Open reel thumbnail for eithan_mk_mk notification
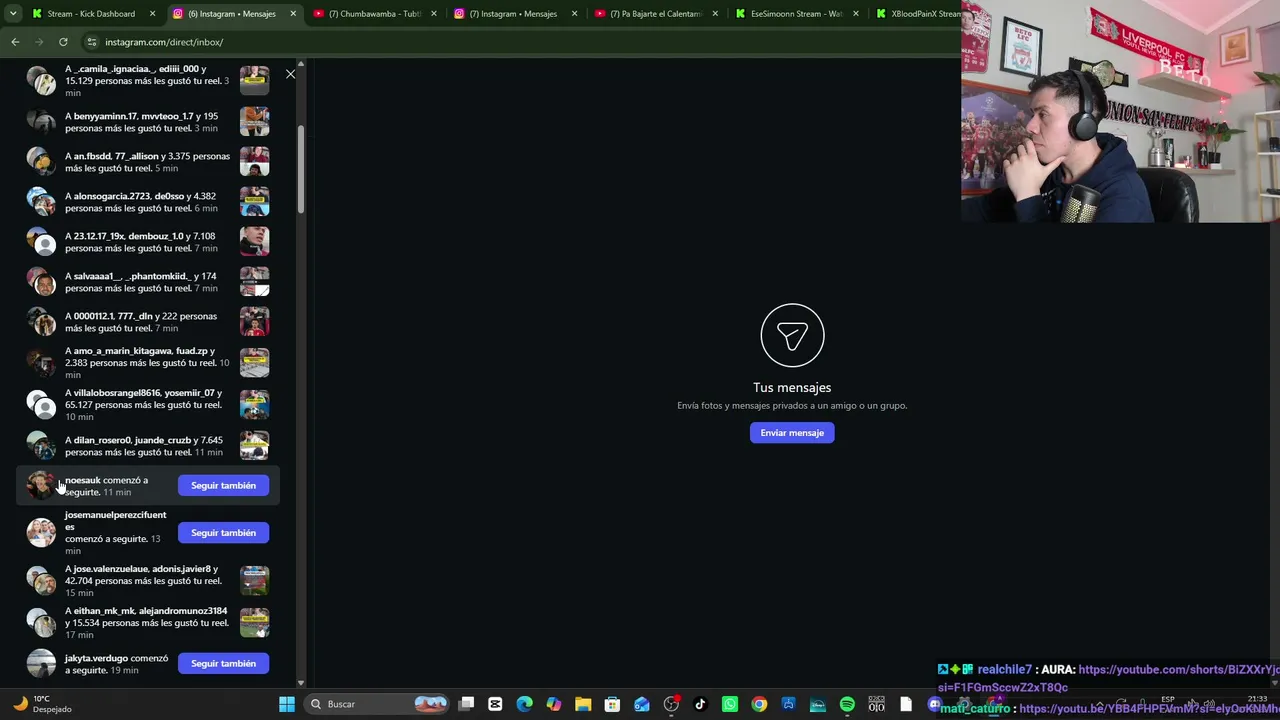1280x720 pixels. point(254,623)
